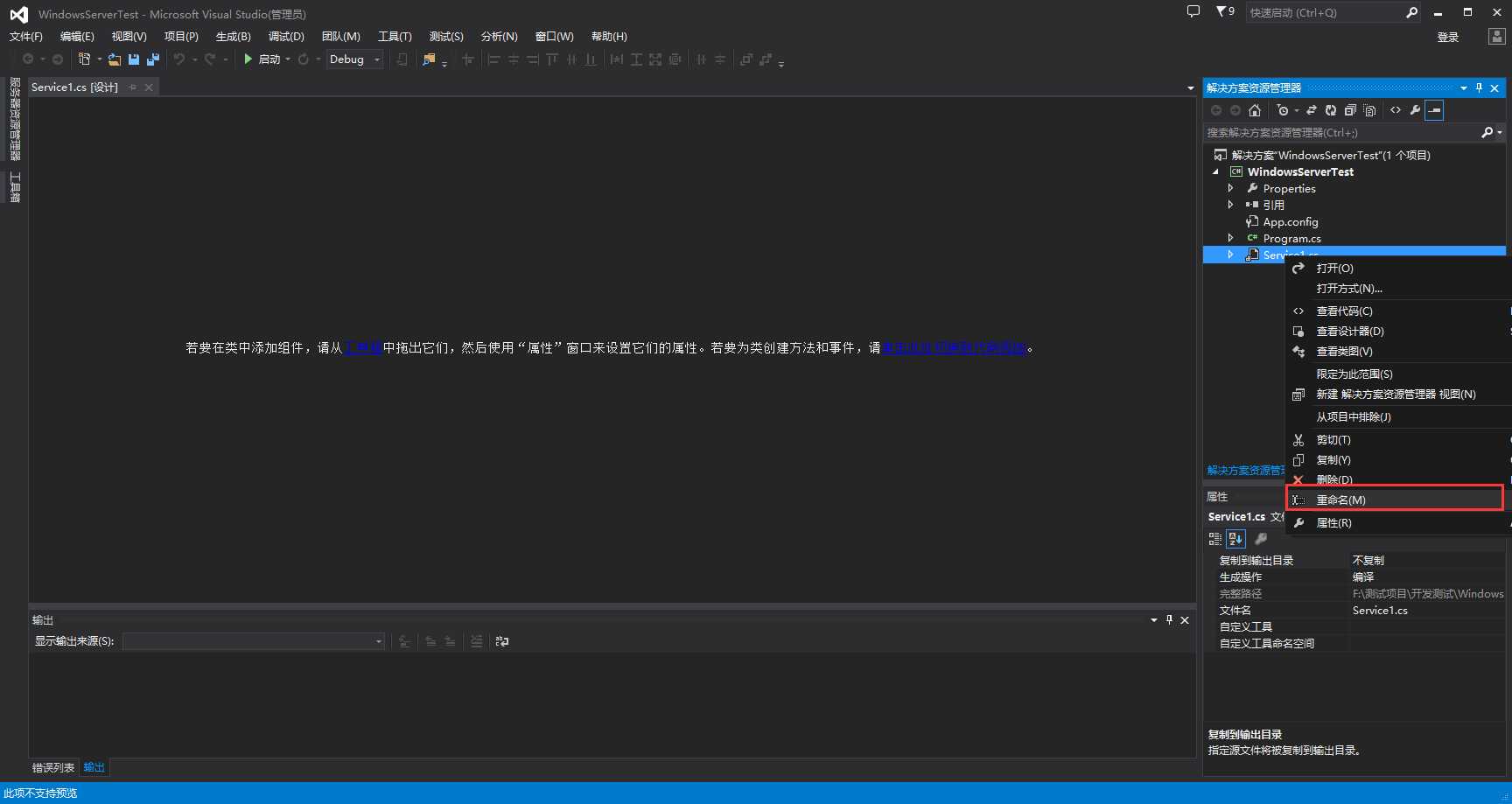Screen dimensions: 1512x804
Task: Click the 复制到输出目录 property row
Action: click(x=1355, y=560)
